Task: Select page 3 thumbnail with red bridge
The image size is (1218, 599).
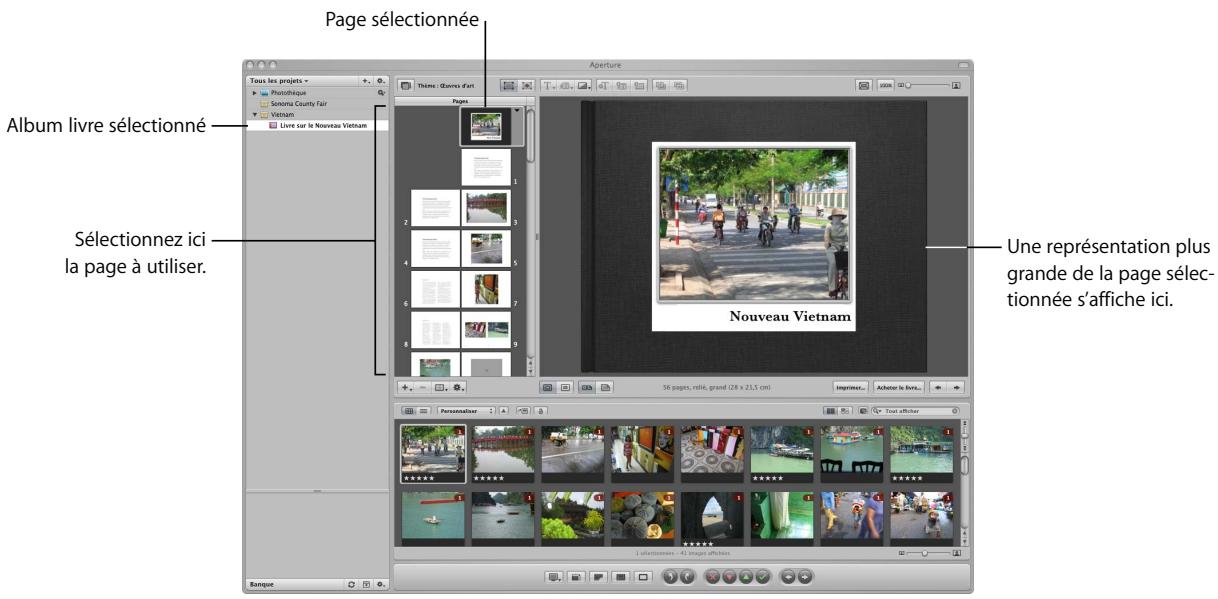Action: point(486,208)
